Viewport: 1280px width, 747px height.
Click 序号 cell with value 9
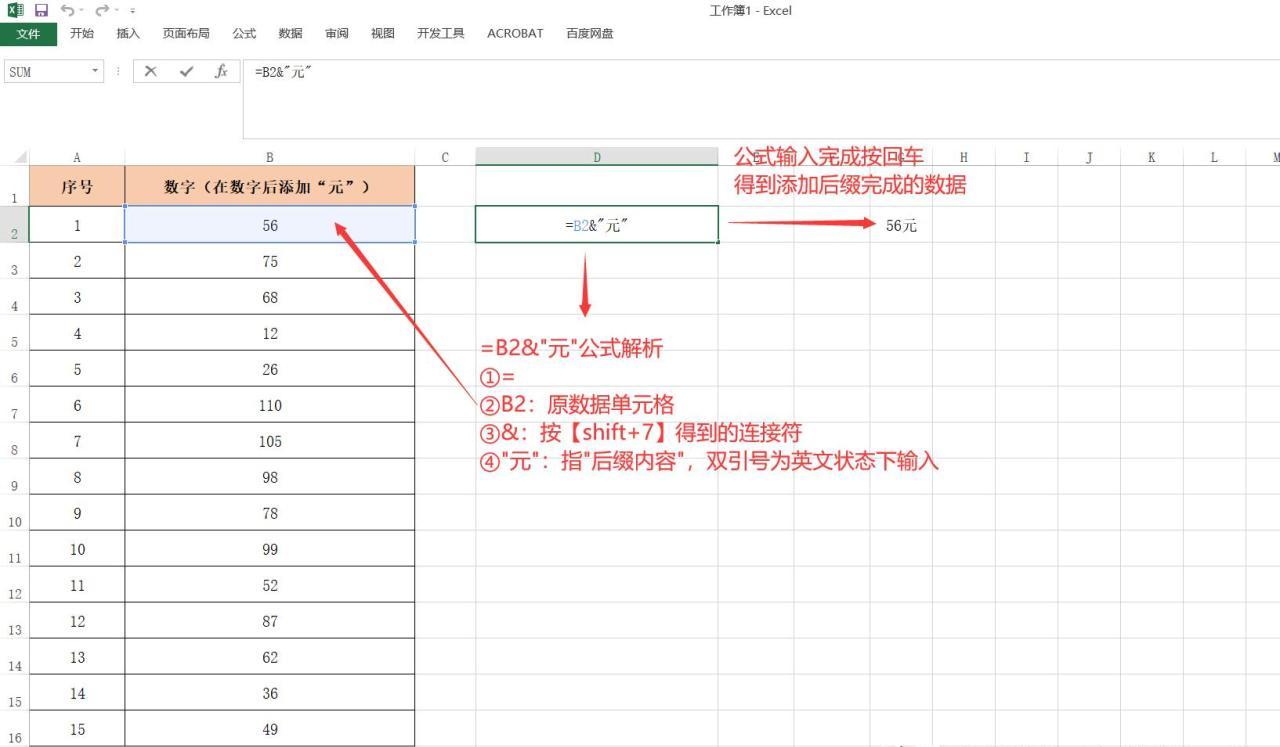click(77, 513)
